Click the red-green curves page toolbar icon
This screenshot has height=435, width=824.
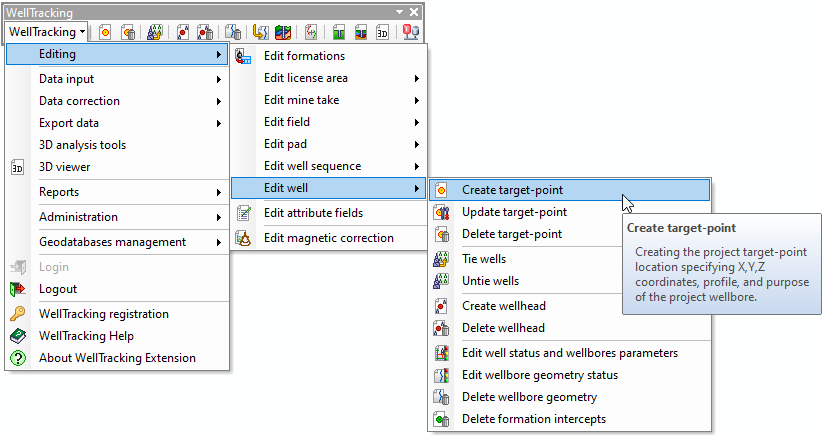click(311, 33)
